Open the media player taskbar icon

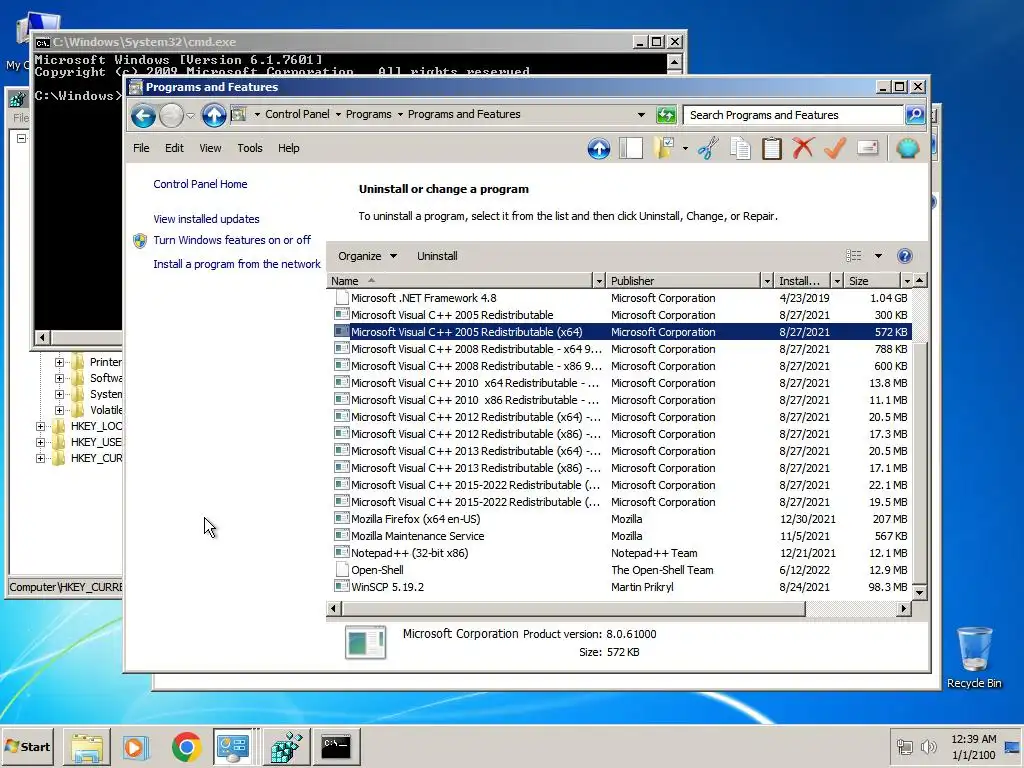tap(136, 746)
